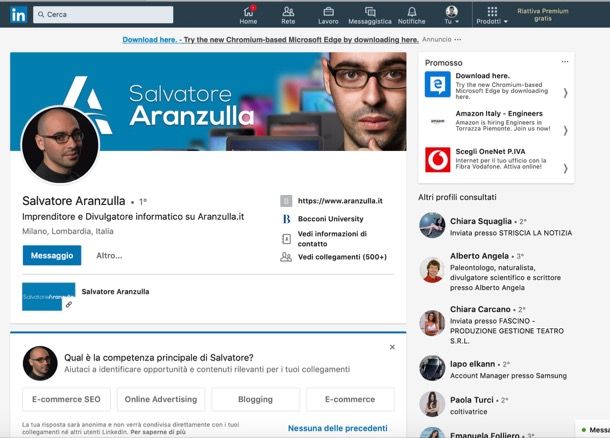The height and width of the screenshot is (438, 610).
Task: Click the link icon on featured thumbnail
Action: (x=69, y=305)
